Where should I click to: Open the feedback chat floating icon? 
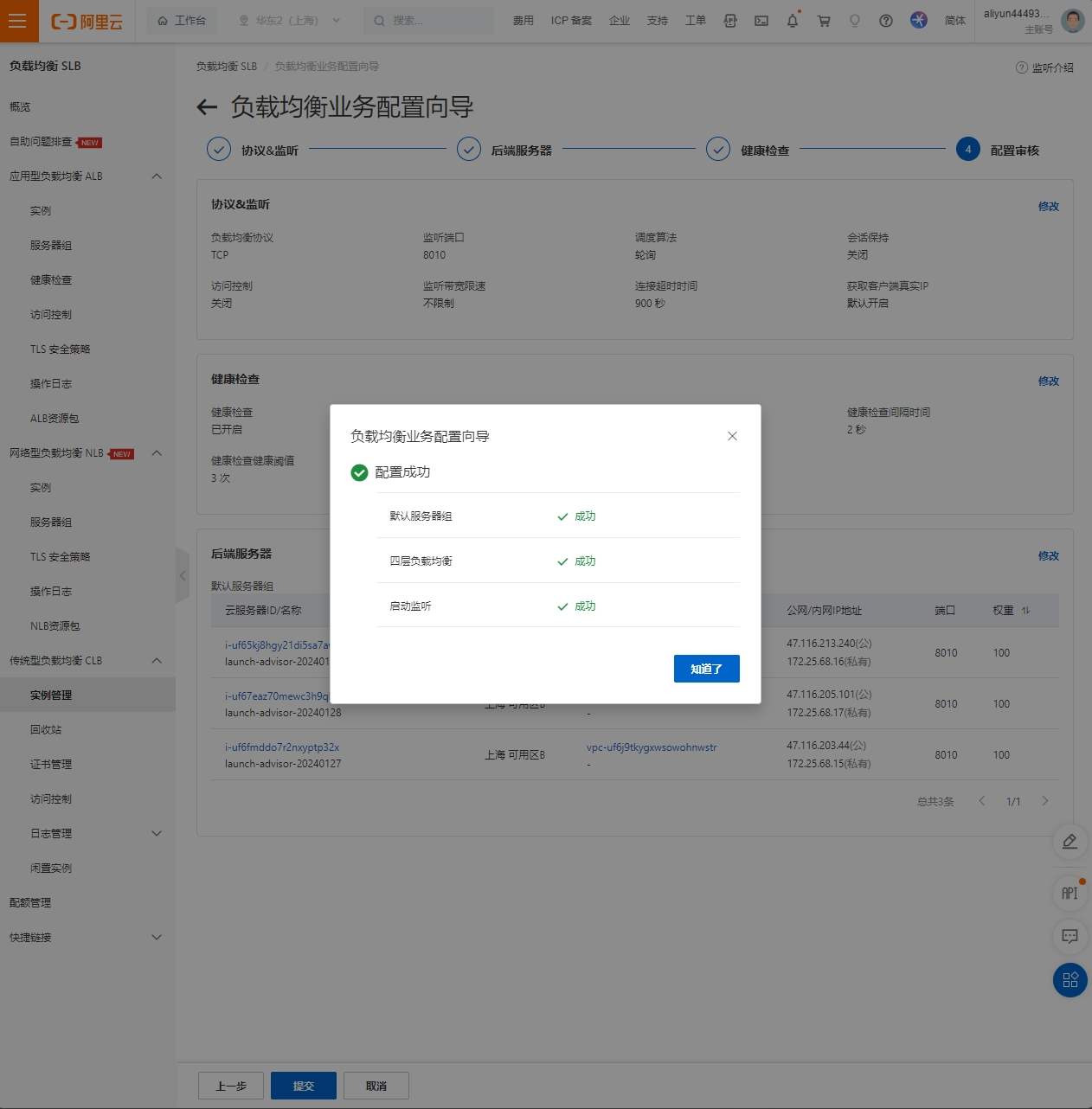pyautogui.click(x=1070, y=937)
